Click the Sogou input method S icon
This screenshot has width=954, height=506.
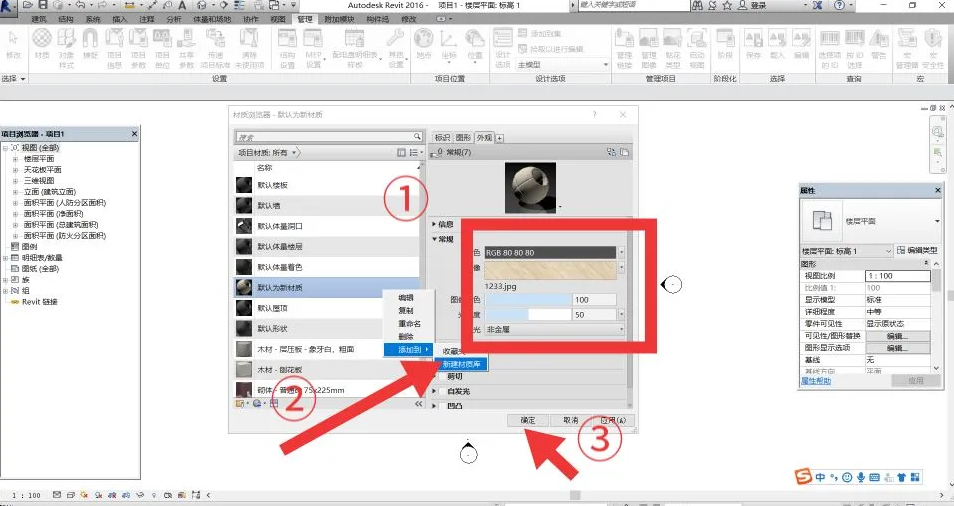click(803, 476)
